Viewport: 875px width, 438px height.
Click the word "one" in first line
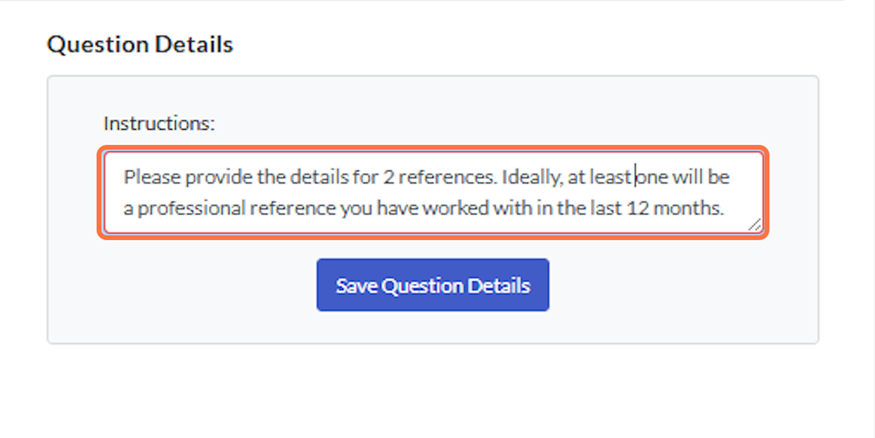click(x=652, y=178)
